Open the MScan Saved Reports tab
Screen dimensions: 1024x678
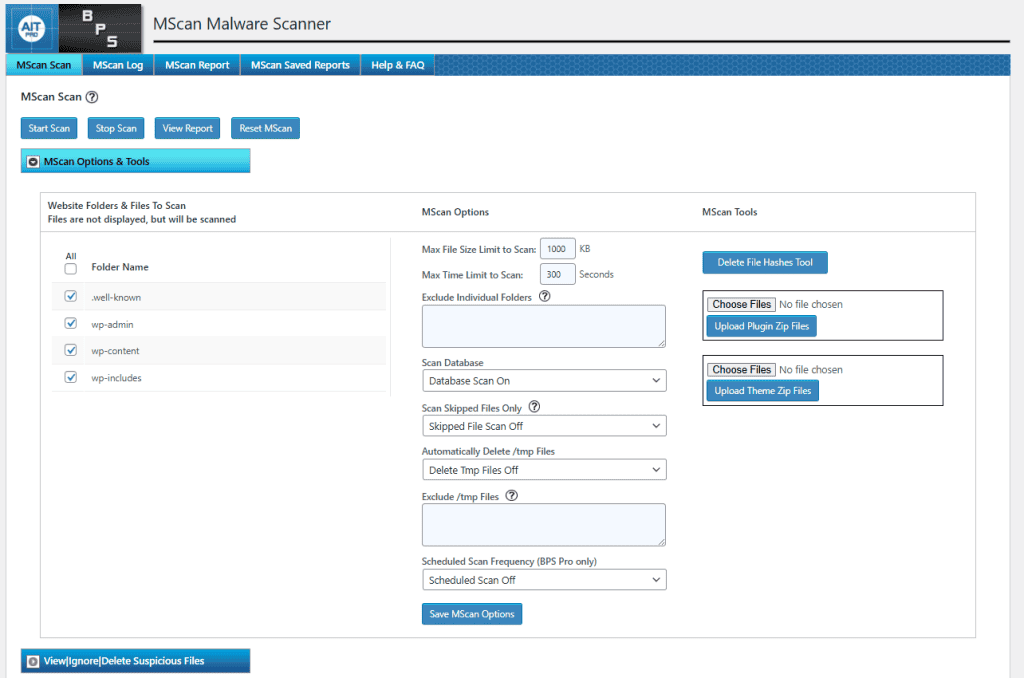coord(300,65)
